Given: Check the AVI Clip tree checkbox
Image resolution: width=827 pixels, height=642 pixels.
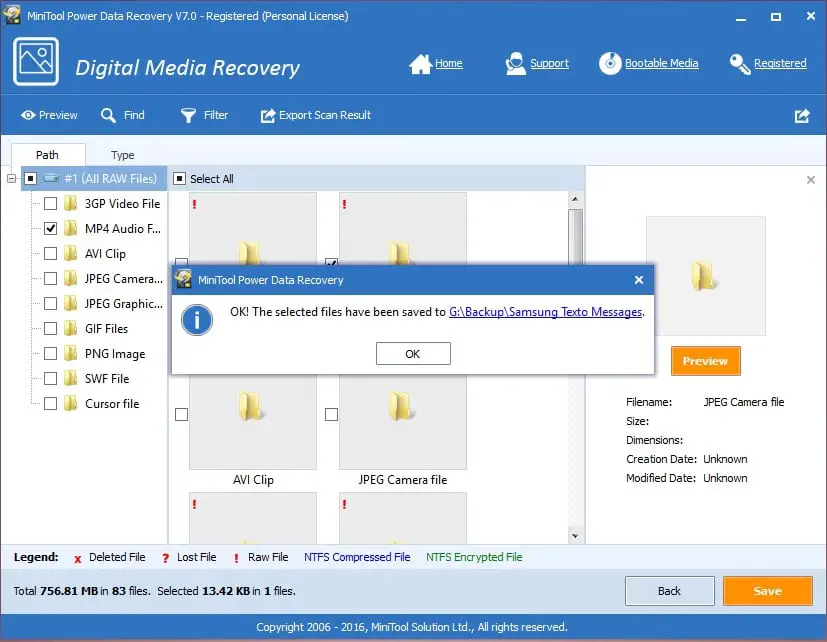Looking at the screenshot, I should 50,254.
